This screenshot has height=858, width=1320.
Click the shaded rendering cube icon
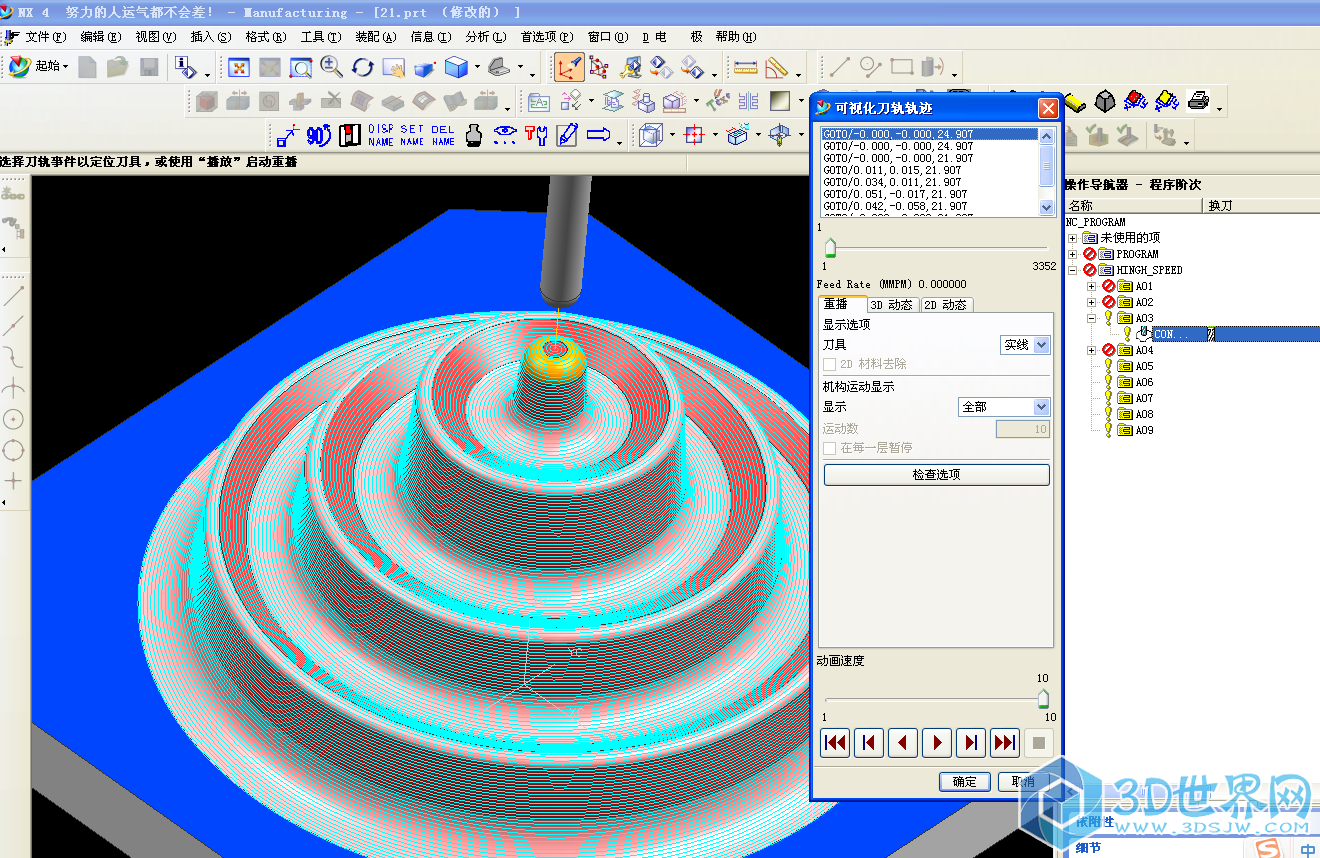coord(456,68)
